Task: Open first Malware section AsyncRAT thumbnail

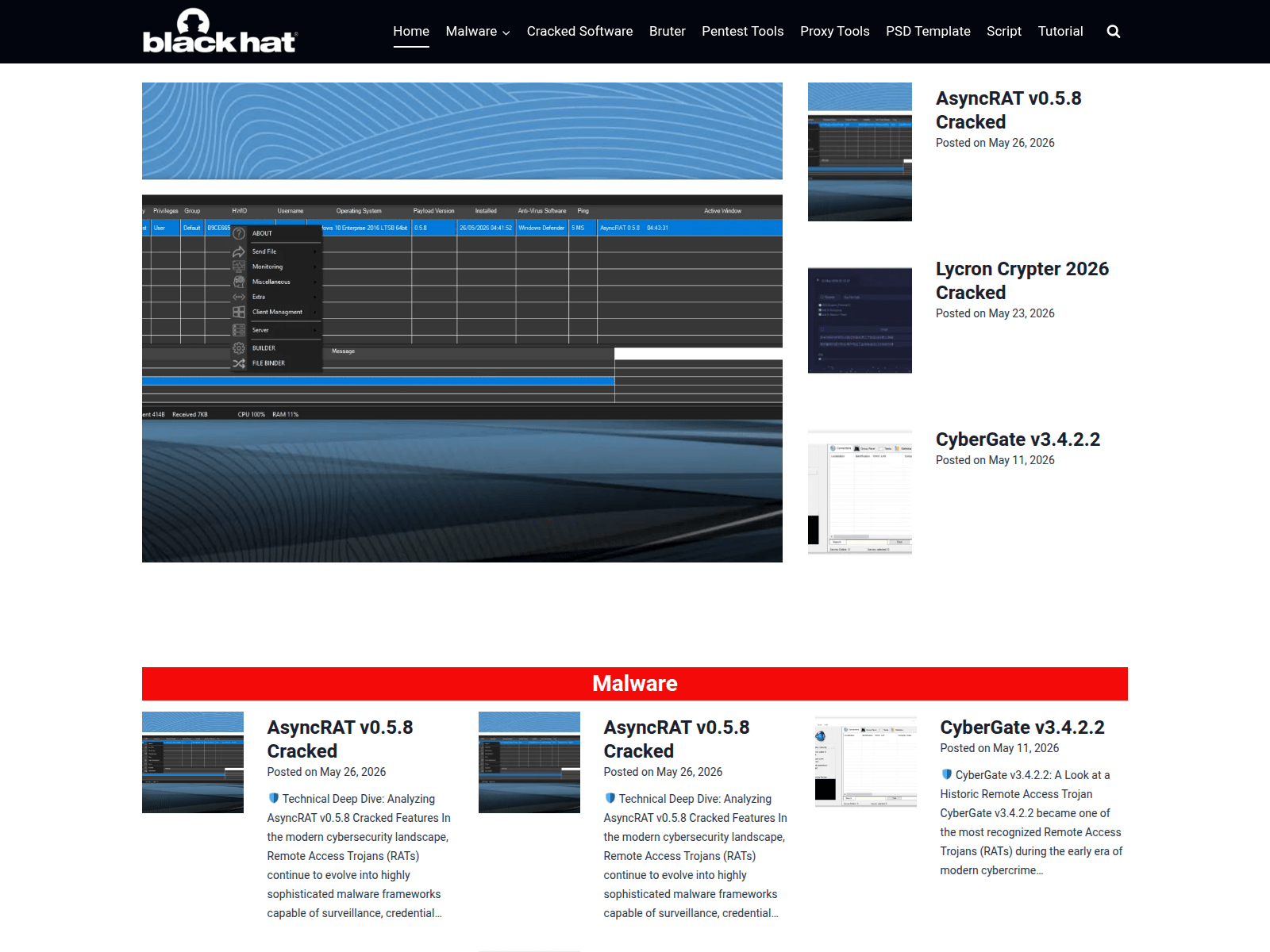Action: tap(193, 762)
